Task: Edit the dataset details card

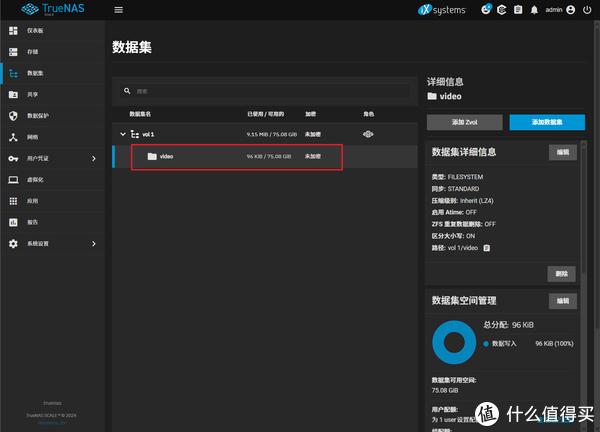Action: (x=562, y=152)
